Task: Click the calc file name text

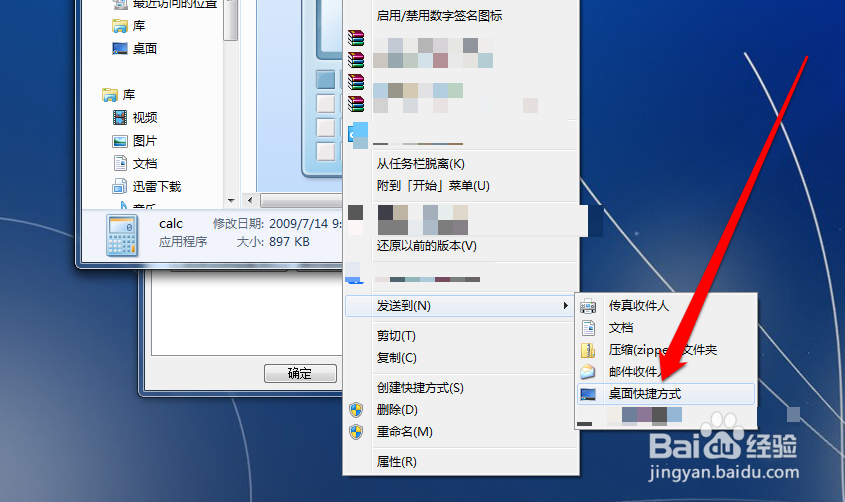Action: [171, 224]
